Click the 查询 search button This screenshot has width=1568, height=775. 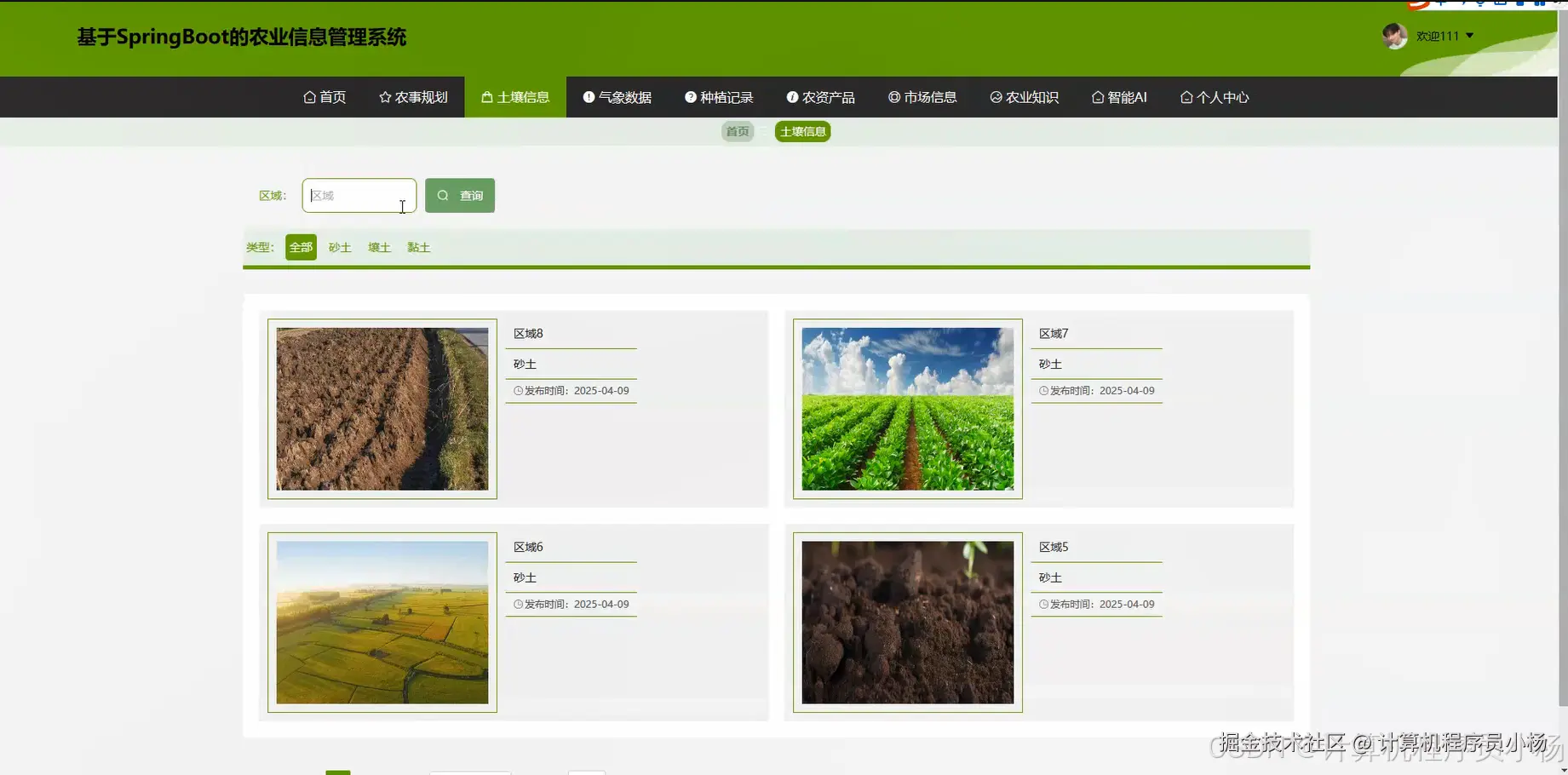(460, 195)
